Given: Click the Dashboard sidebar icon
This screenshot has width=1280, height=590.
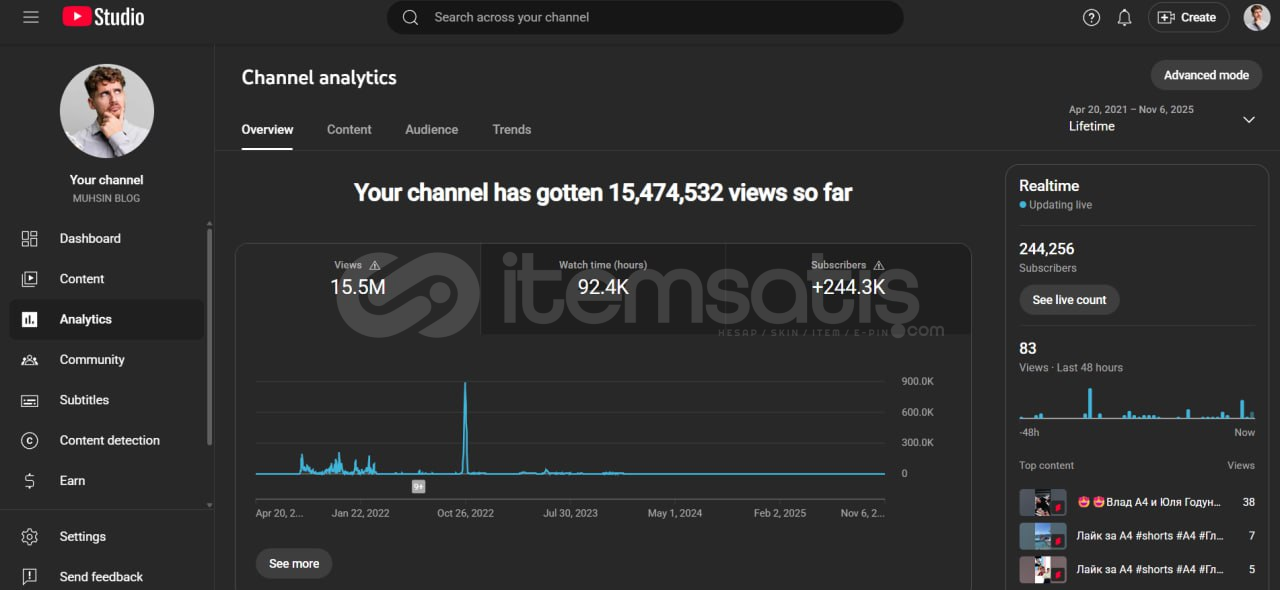Looking at the screenshot, I should [30, 239].
